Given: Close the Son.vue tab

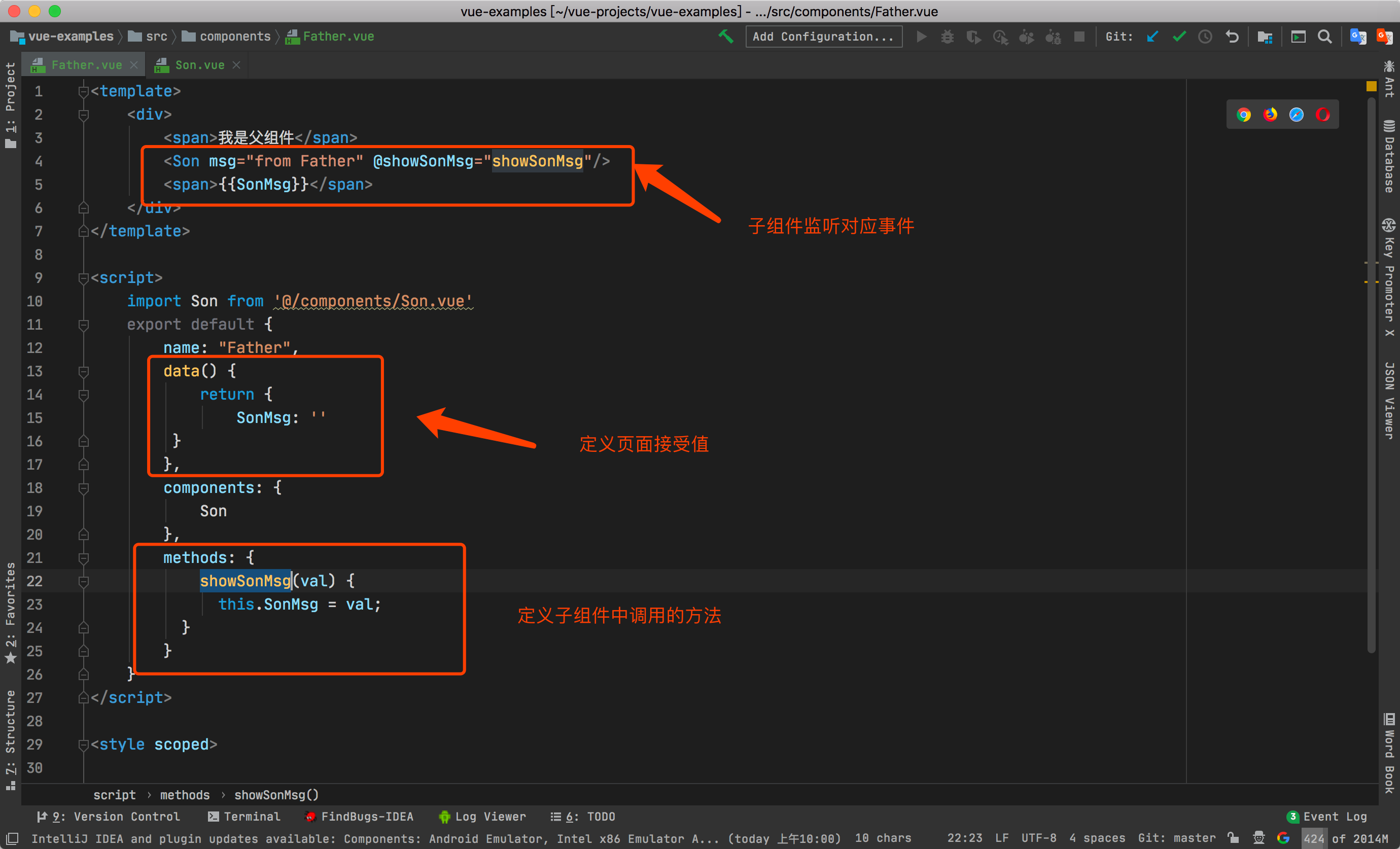Looking at the screenshot, I should (236, 65).
